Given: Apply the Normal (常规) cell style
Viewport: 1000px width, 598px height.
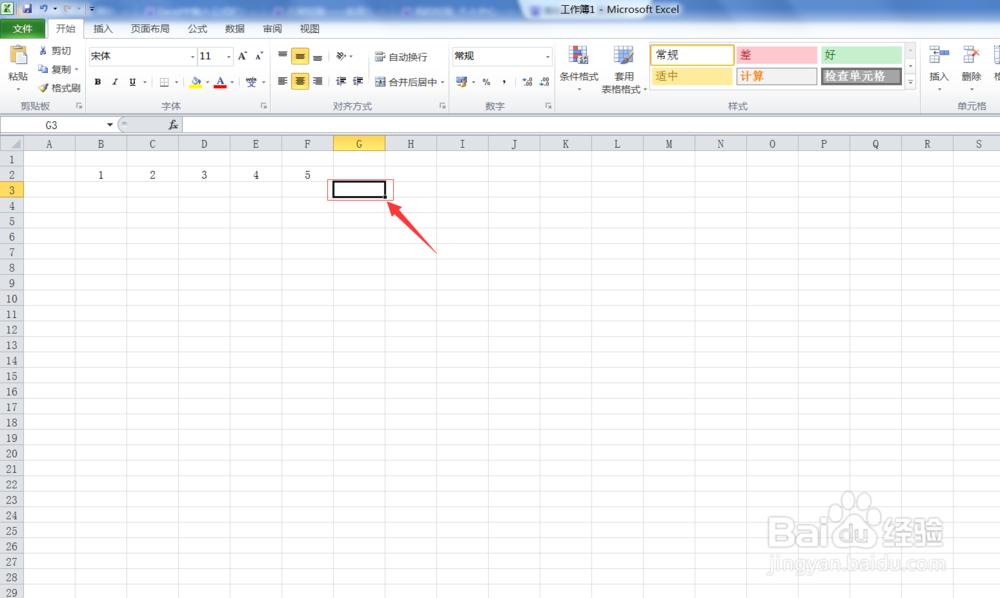Looking at the screenshot, I should pyautogui.click(x=692, y=55).
